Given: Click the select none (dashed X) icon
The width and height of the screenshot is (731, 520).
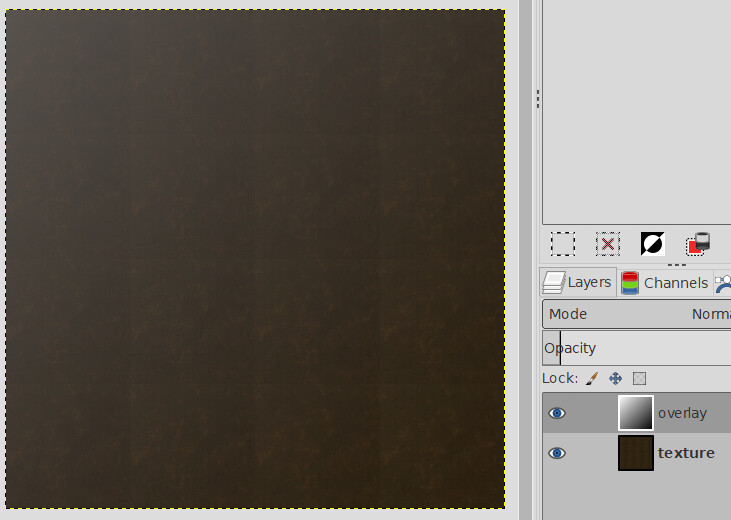Looking at the screenshot, I should click(608, 243).
